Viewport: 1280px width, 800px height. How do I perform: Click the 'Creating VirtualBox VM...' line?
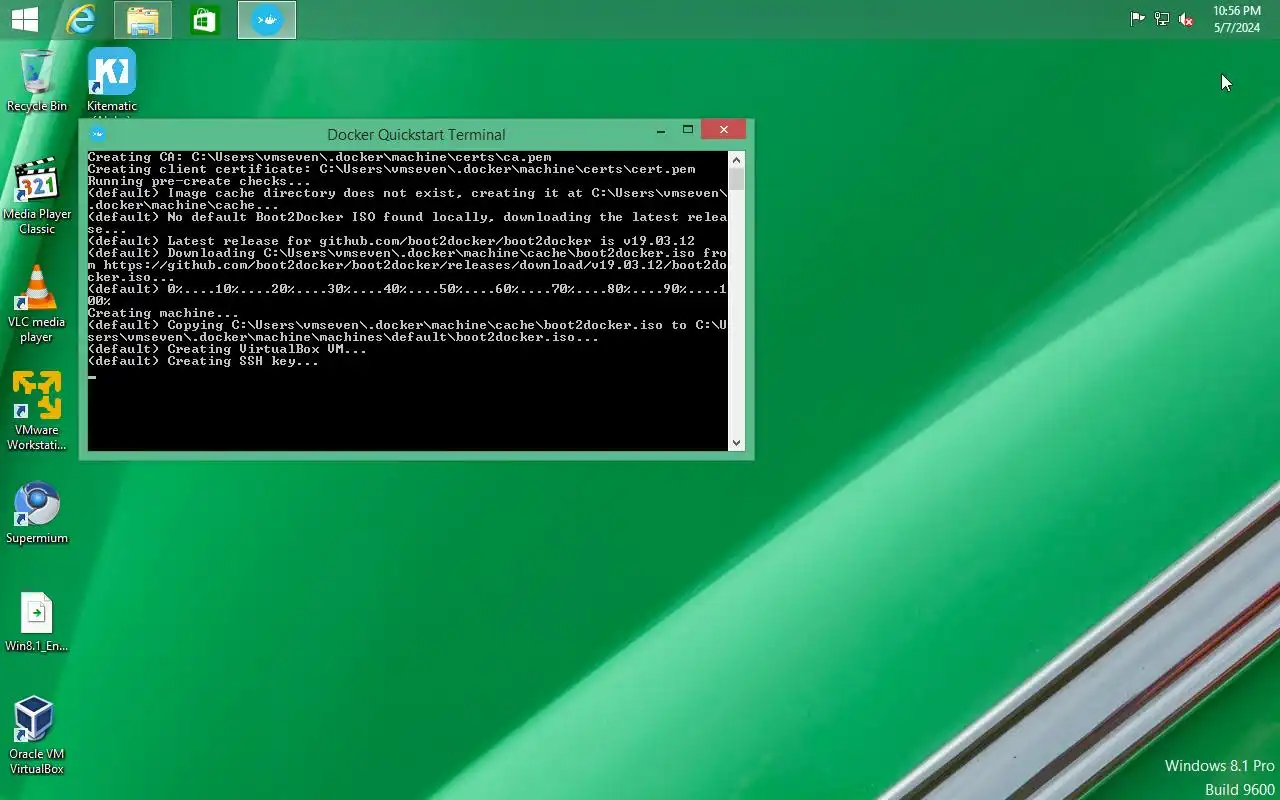227,349
